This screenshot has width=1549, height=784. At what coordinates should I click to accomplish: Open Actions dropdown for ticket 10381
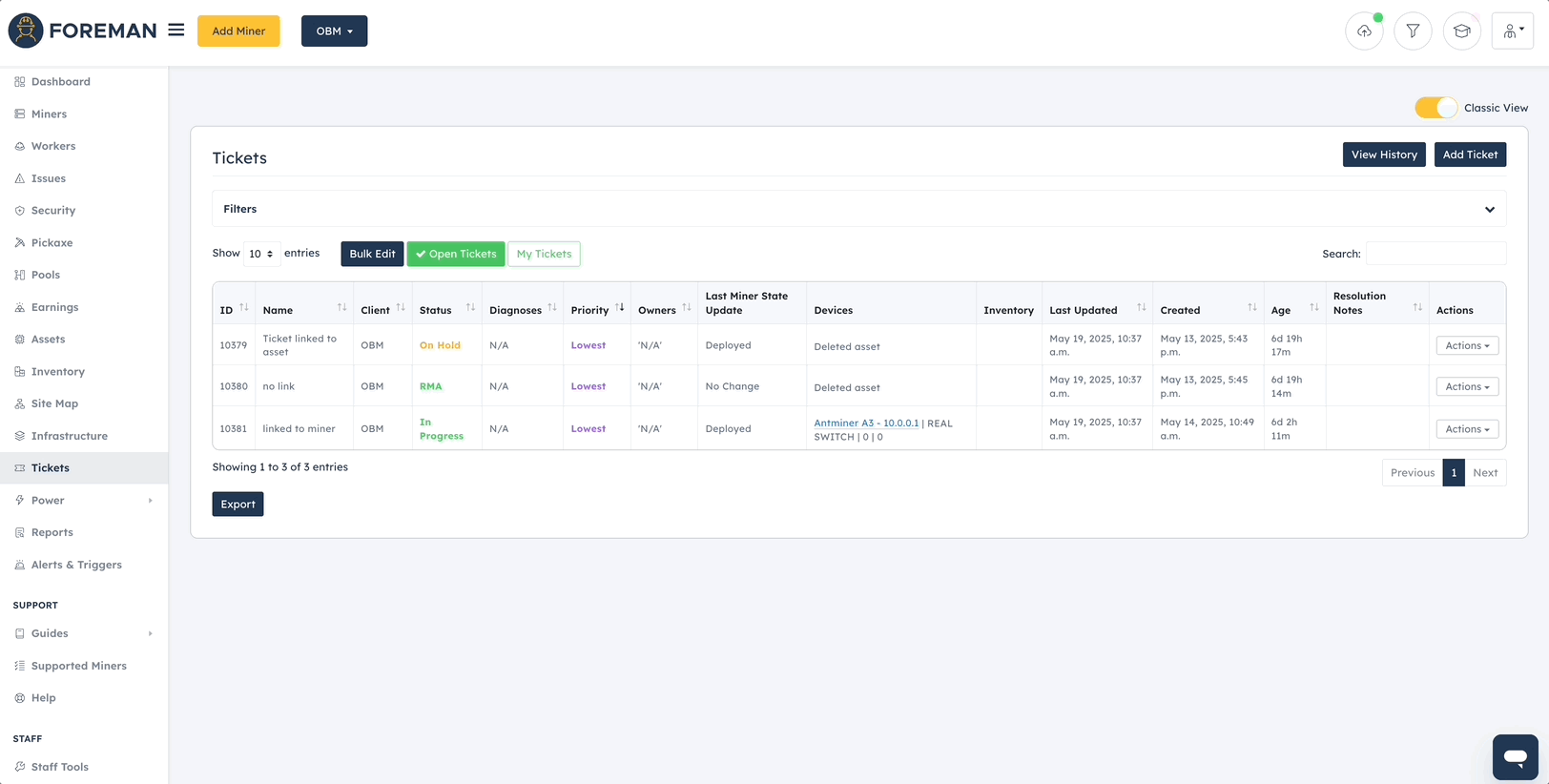pos(1467,429)
